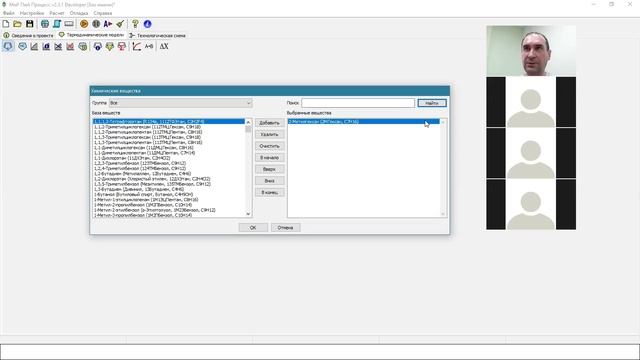Click the A+B reactions icon
The image size is (640, 360).
149,47
